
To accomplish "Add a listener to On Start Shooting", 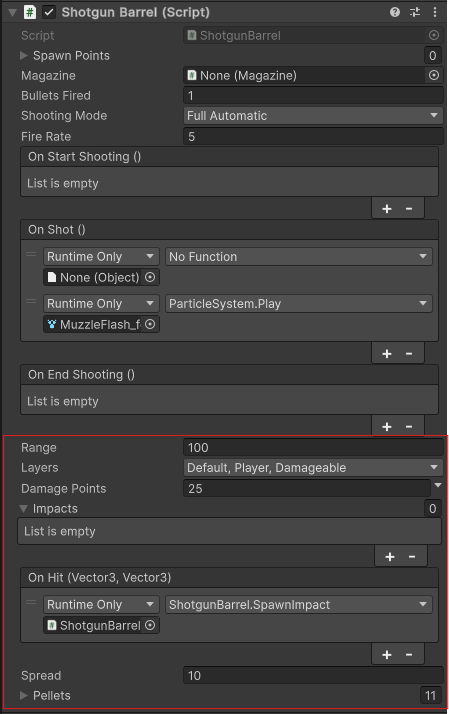I will click(x=387, y=209).
